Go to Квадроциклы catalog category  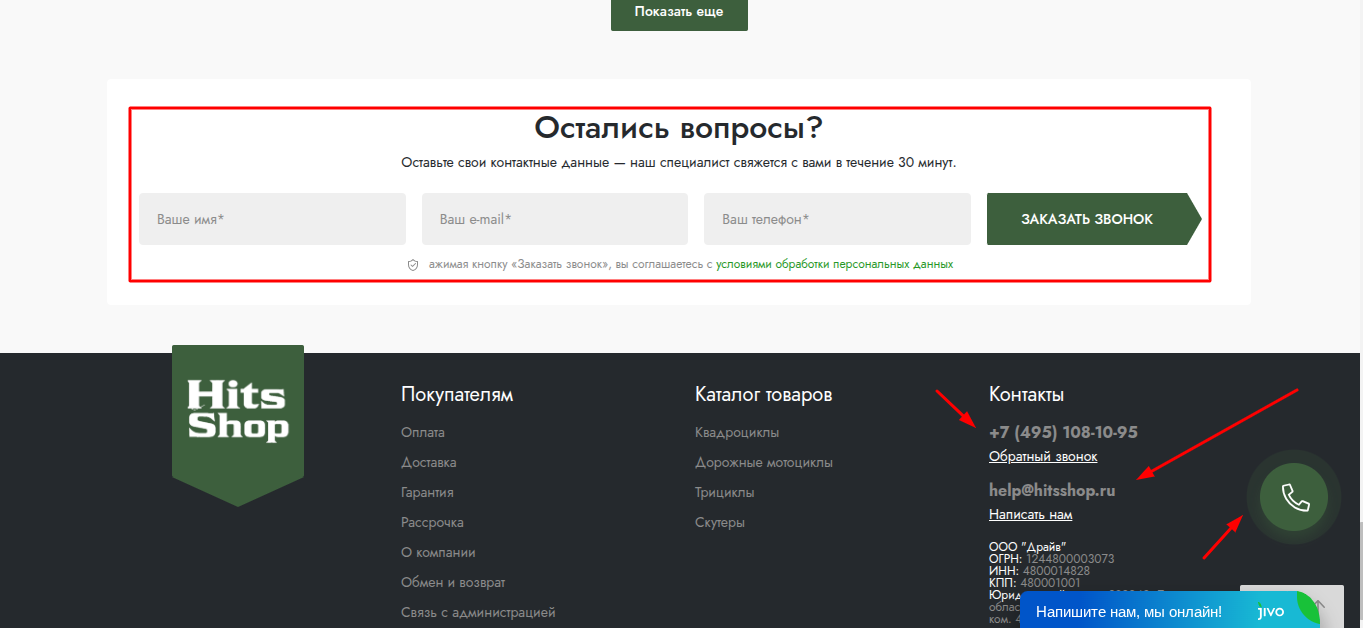pos(737,433)
